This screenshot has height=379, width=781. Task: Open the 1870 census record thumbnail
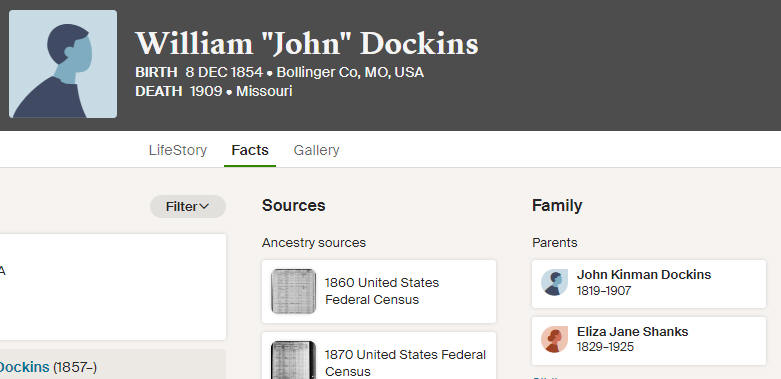coord(293,360)
